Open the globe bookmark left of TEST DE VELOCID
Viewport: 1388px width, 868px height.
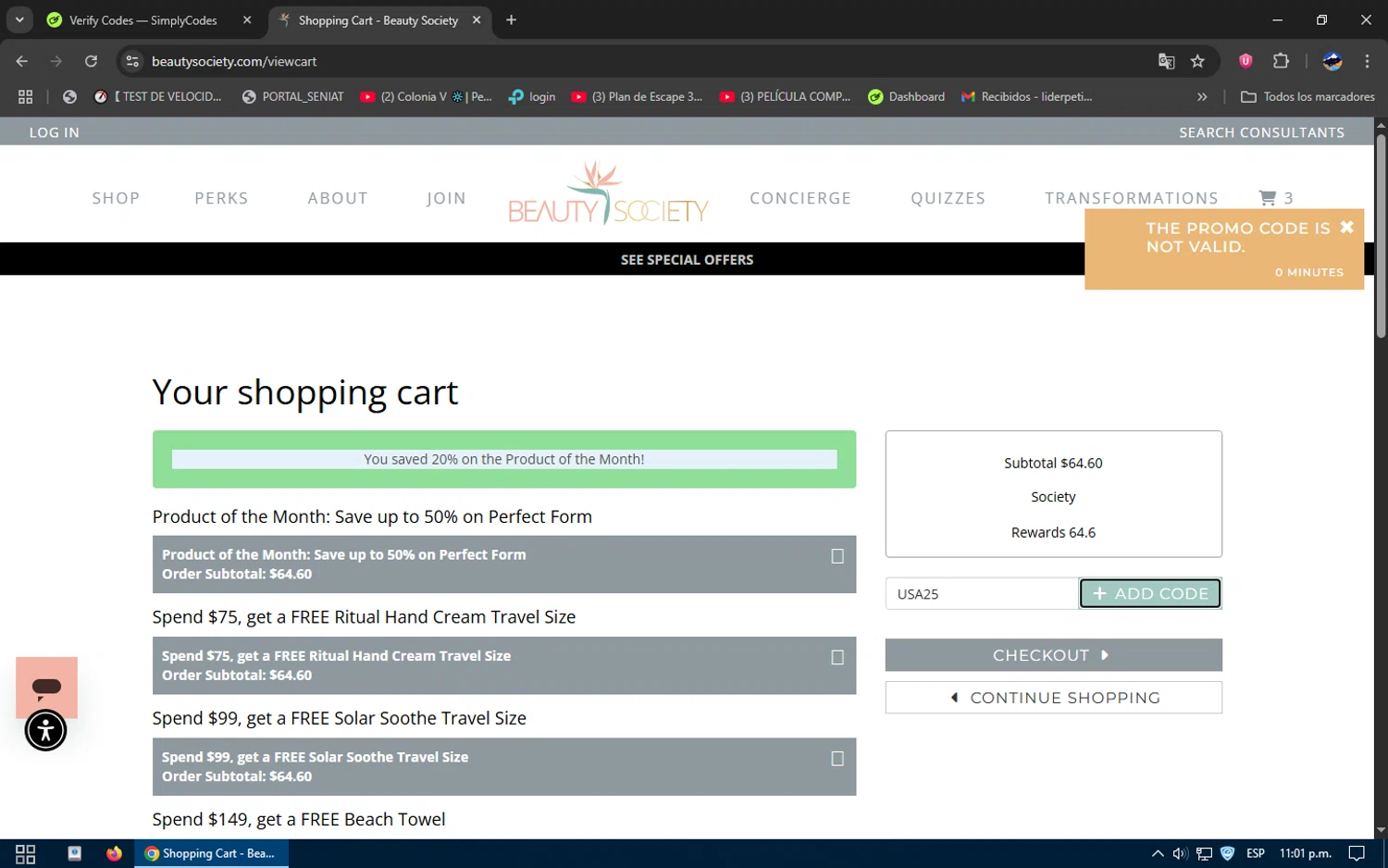(x=69, y=96)
